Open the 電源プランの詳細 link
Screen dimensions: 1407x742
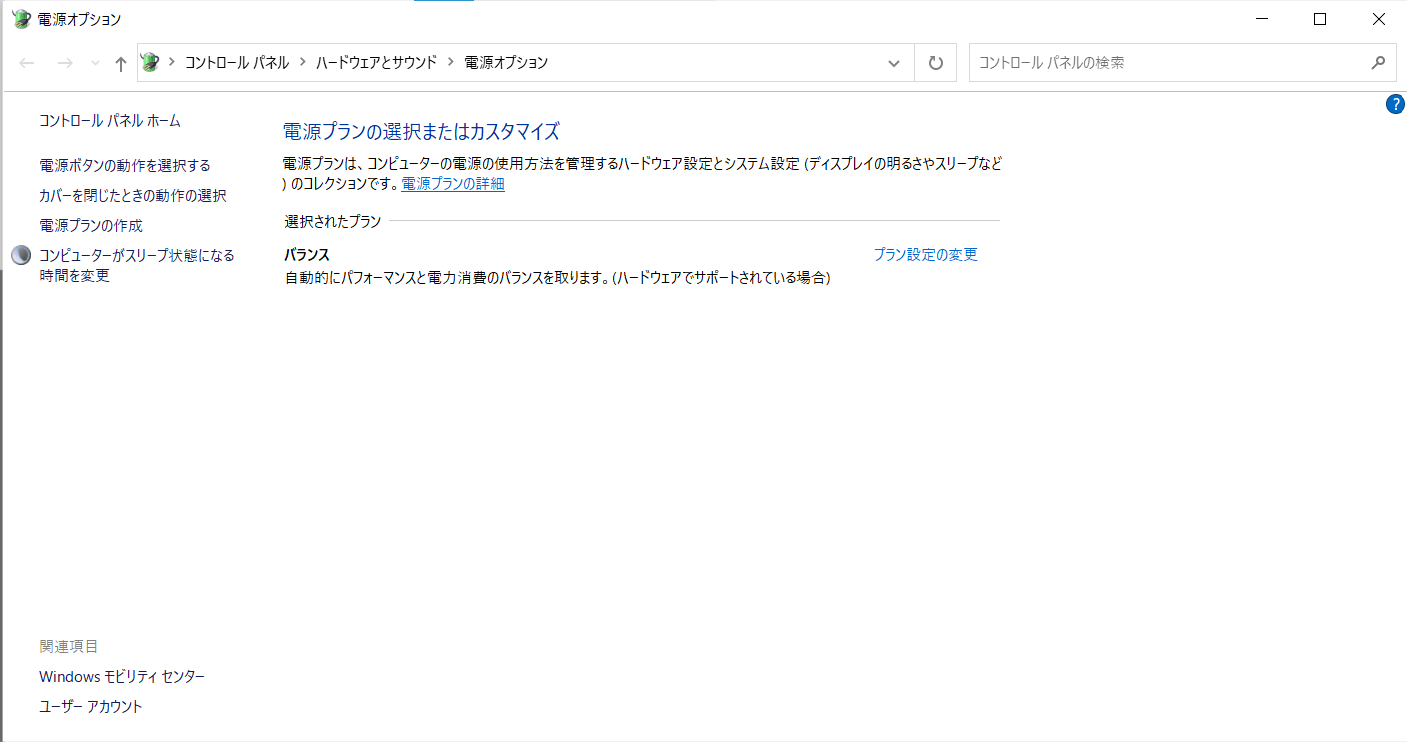453,184
